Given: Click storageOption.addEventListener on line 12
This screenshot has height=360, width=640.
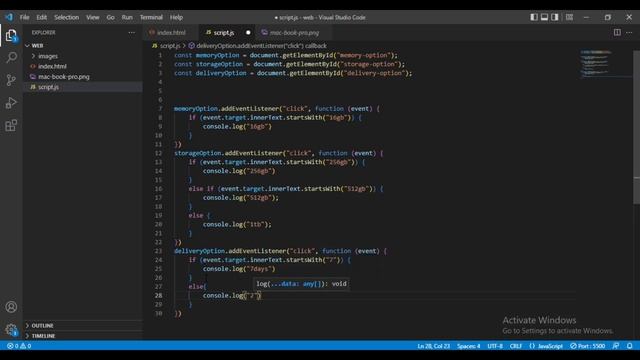Looking at the screenshot, I should [228, 153].
